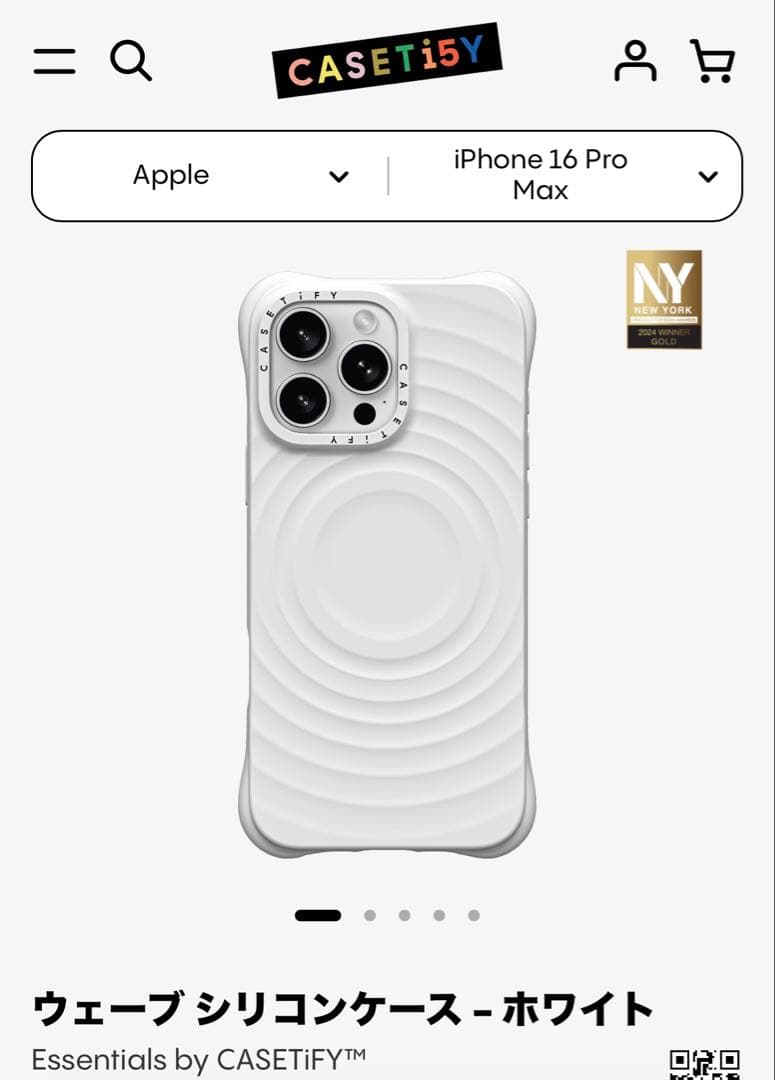Click the chevron beside Apple
Screen dimensions: 775x1080
click(x=339, y=176)
